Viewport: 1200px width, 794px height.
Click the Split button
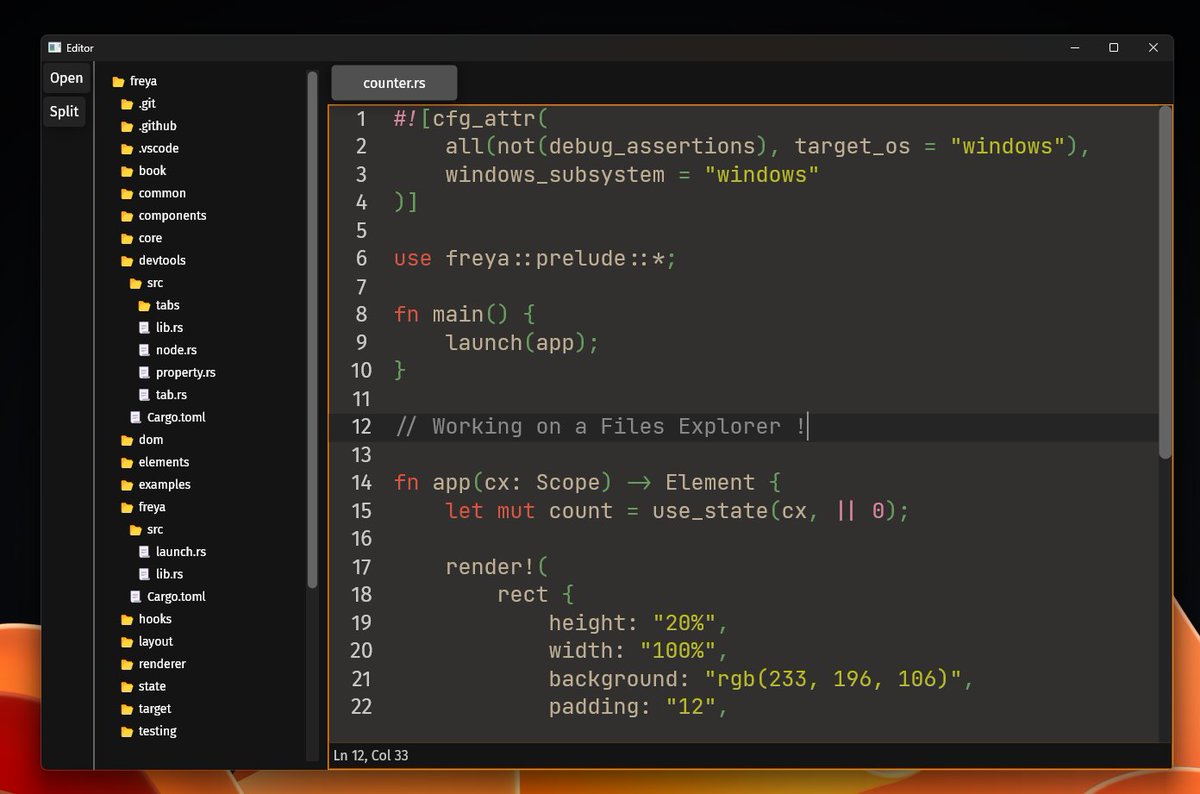tap(65, 111)
